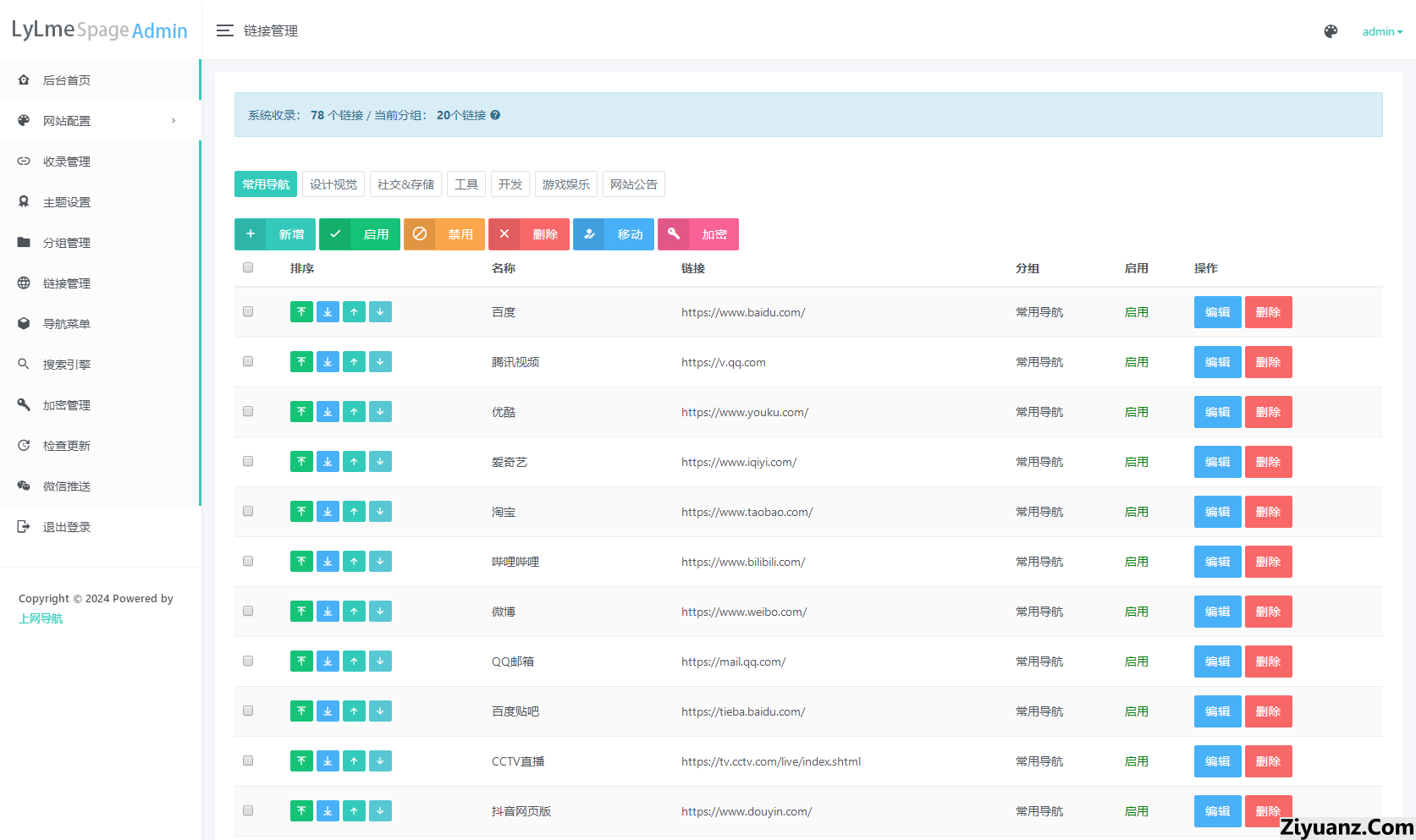Viewport: 1416px width, 840px height.
Task: Move 百度 row to top
Action: coord(301,312)
